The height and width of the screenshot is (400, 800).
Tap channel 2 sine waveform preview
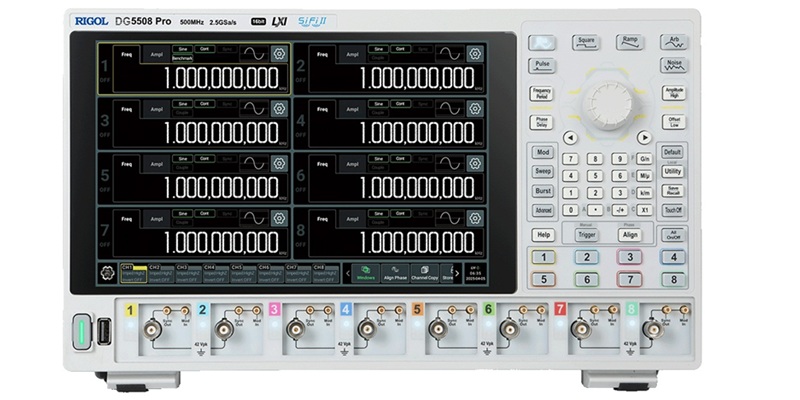[451, 53]
